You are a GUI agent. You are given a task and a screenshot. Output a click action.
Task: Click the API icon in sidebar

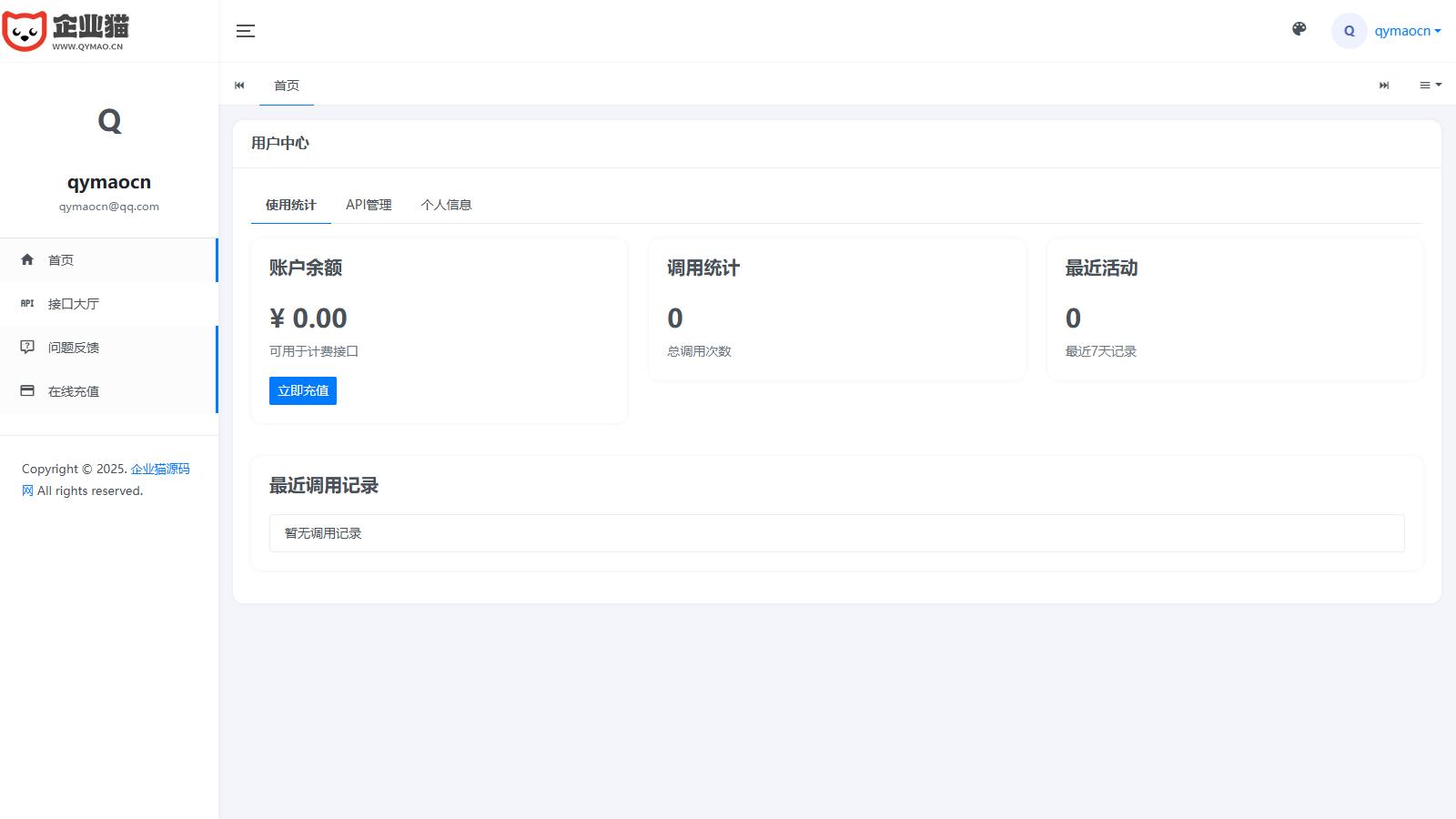coord(27,304)
